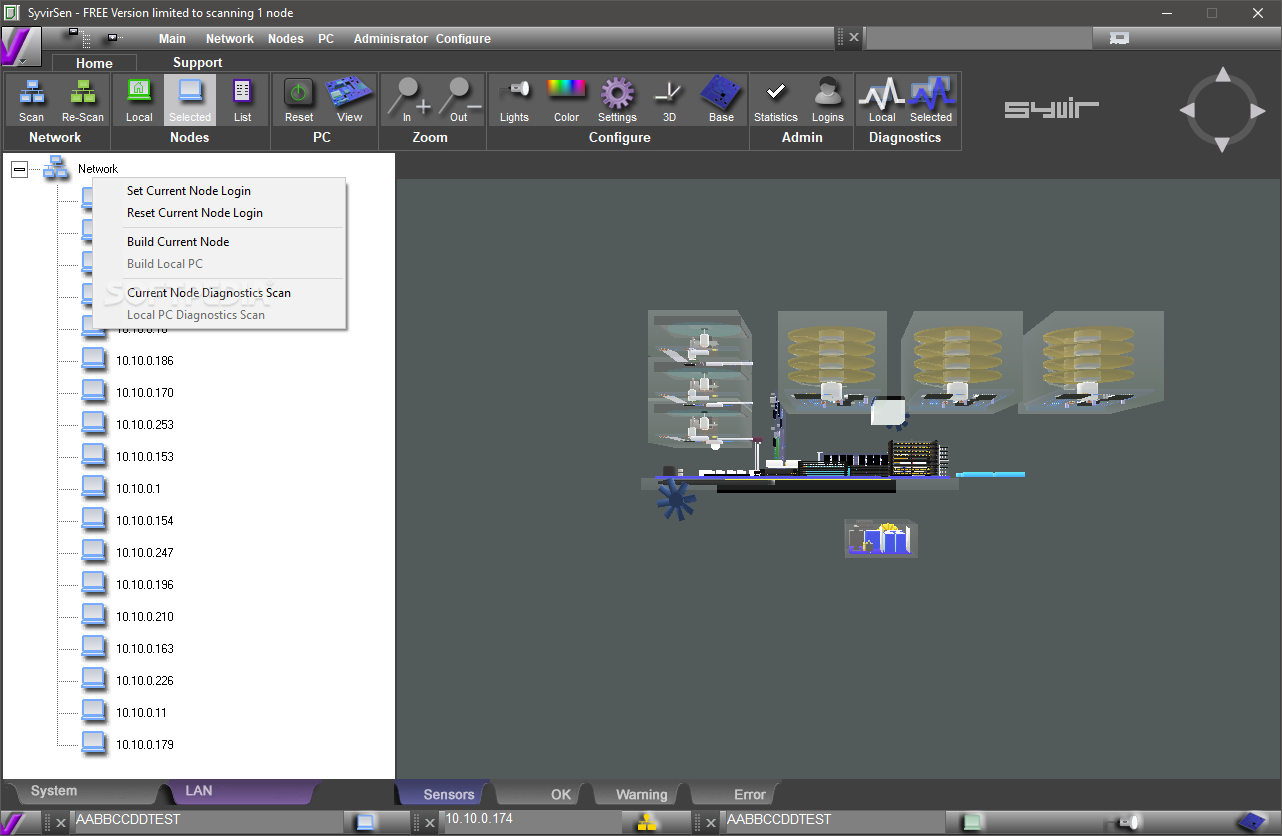Select node 10.10.0.186 in tree

[x=145, y=361]
